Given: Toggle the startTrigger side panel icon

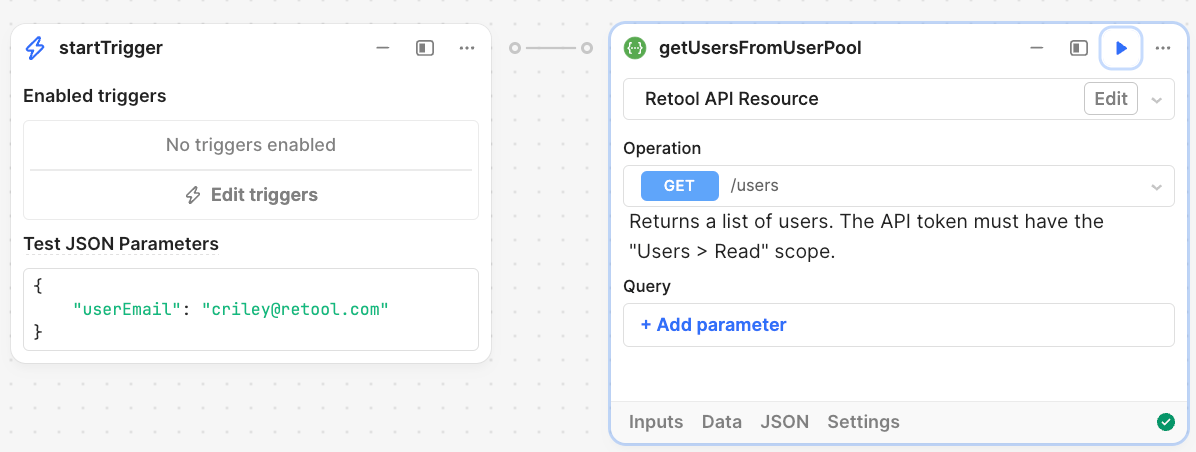Looking at the screenshot, I should 425,48.
